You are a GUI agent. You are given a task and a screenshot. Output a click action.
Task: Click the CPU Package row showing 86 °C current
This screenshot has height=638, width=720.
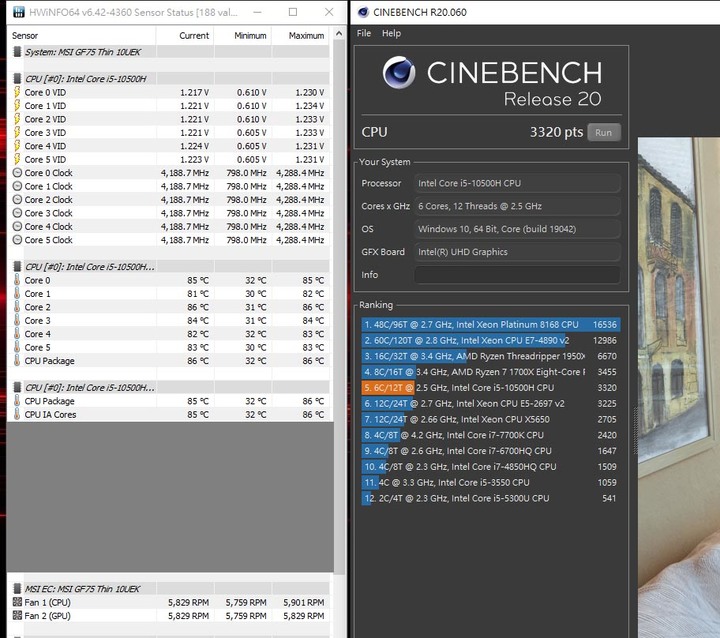coord(169,361)
